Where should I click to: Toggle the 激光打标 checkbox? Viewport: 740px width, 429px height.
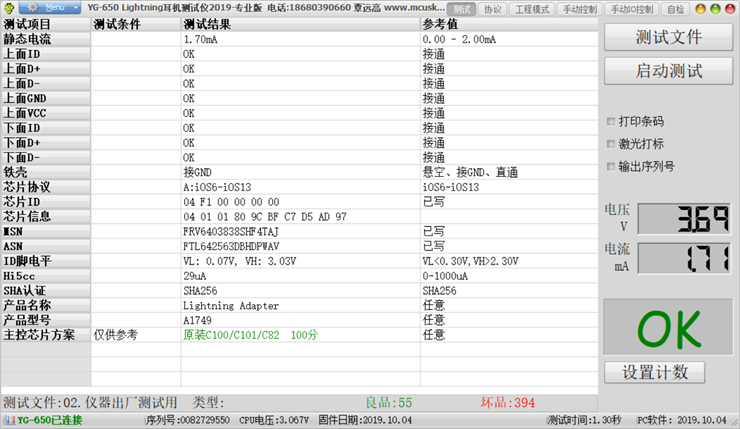[611, 144]
